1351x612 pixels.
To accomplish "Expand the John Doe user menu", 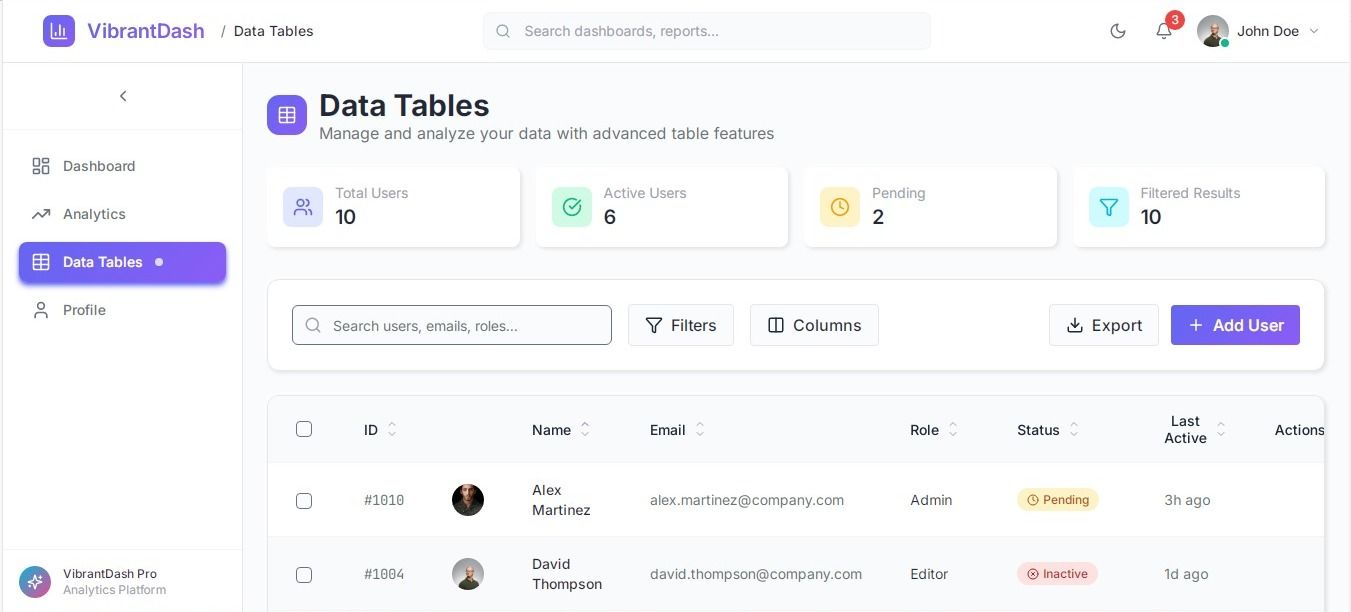I will click(x=1260, y=31).
